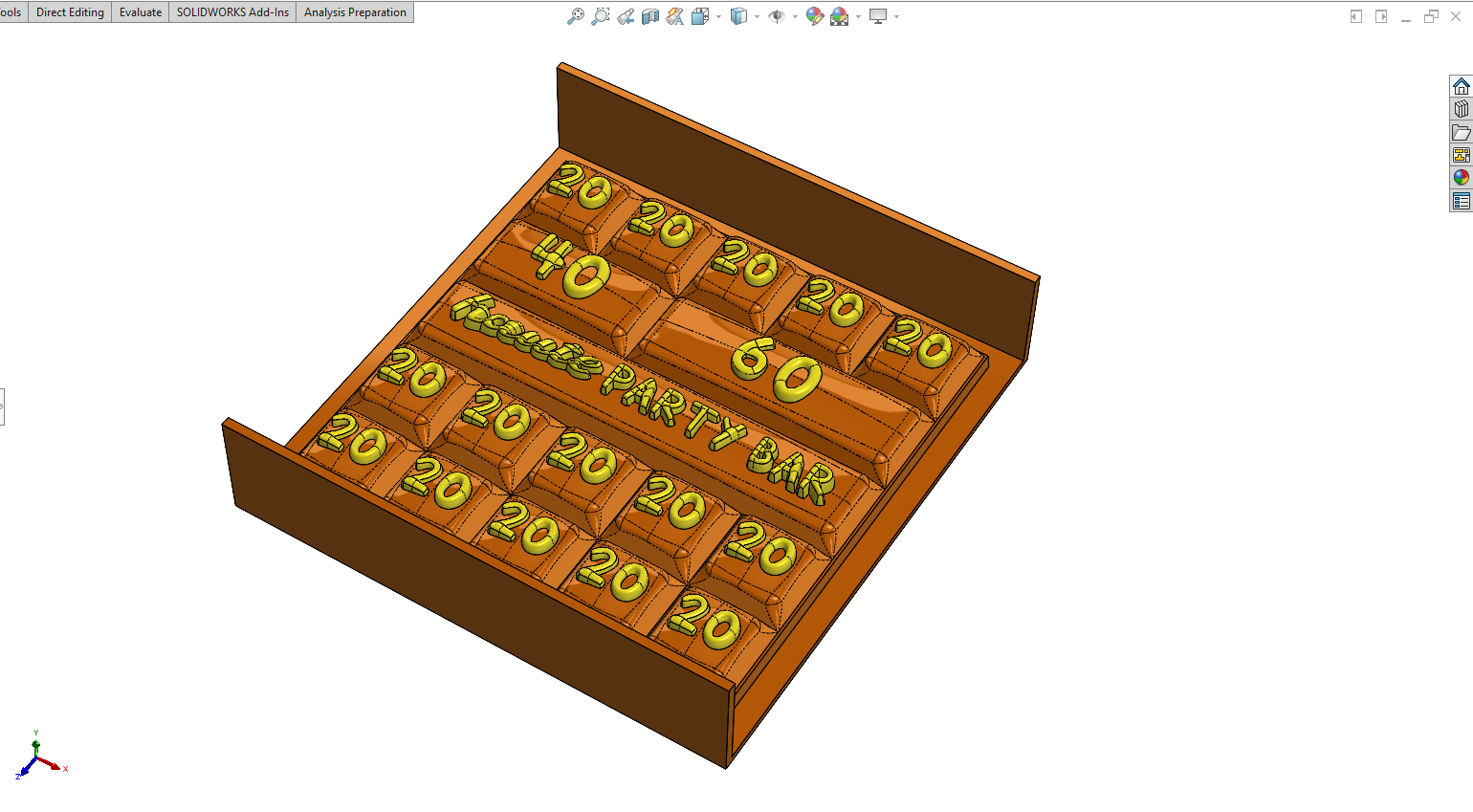Click the Hide/Show Items eye icon
This screenshot has width=1473, height=812.
click(x=777, y=16)
